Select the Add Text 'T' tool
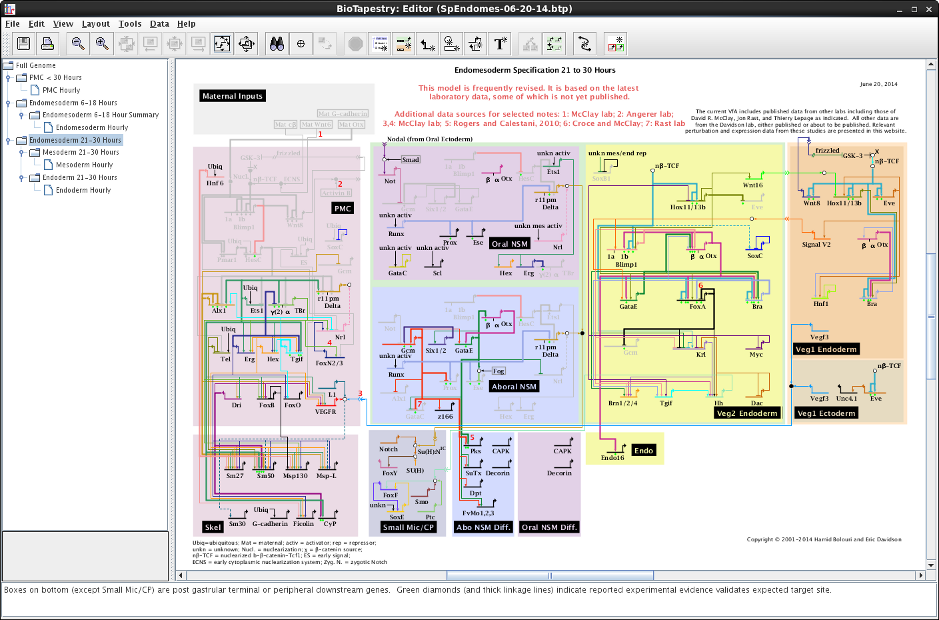This screenshot has width=939, height=620. click(500, 43)
